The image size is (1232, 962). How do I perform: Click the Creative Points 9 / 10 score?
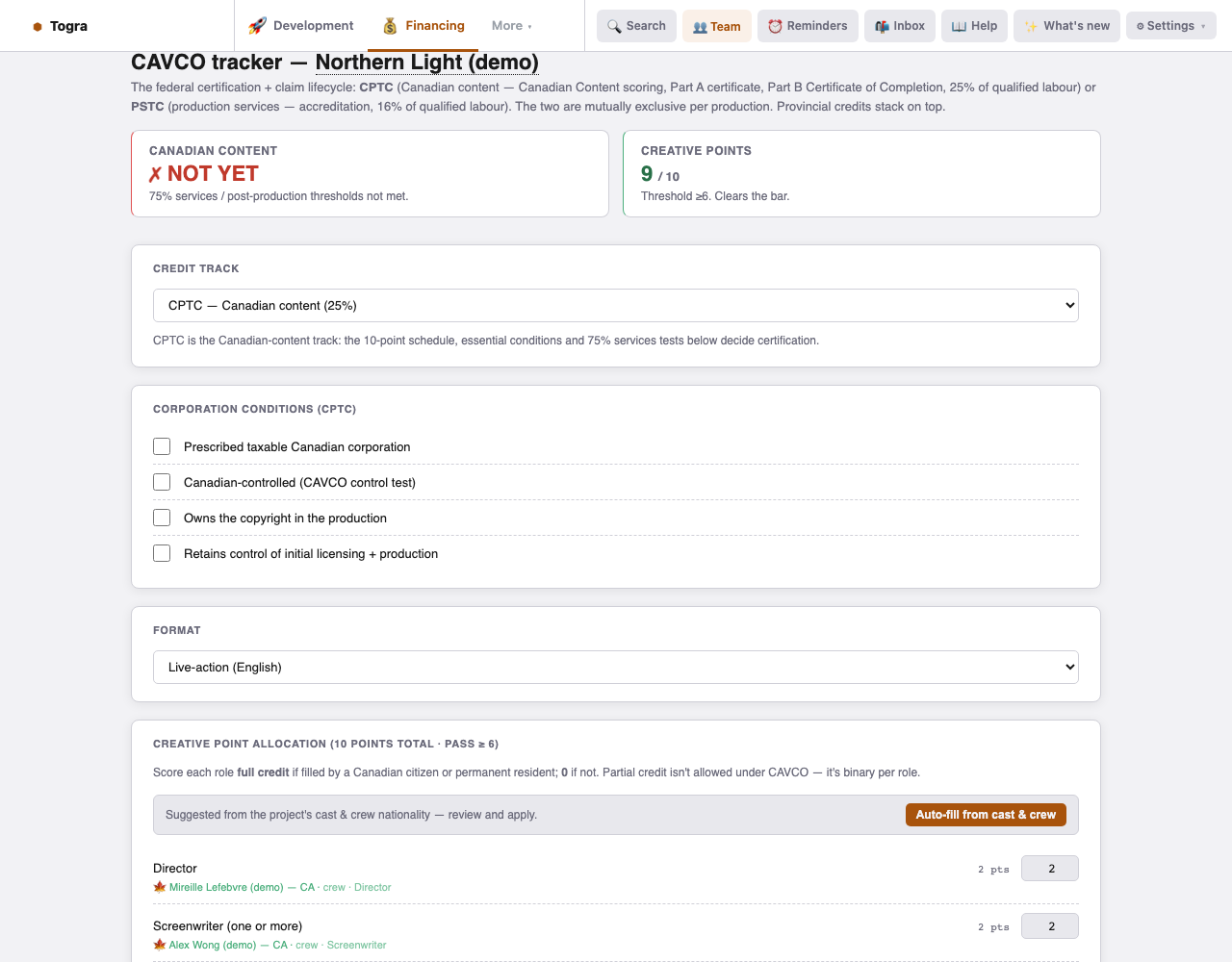(660, 174)
